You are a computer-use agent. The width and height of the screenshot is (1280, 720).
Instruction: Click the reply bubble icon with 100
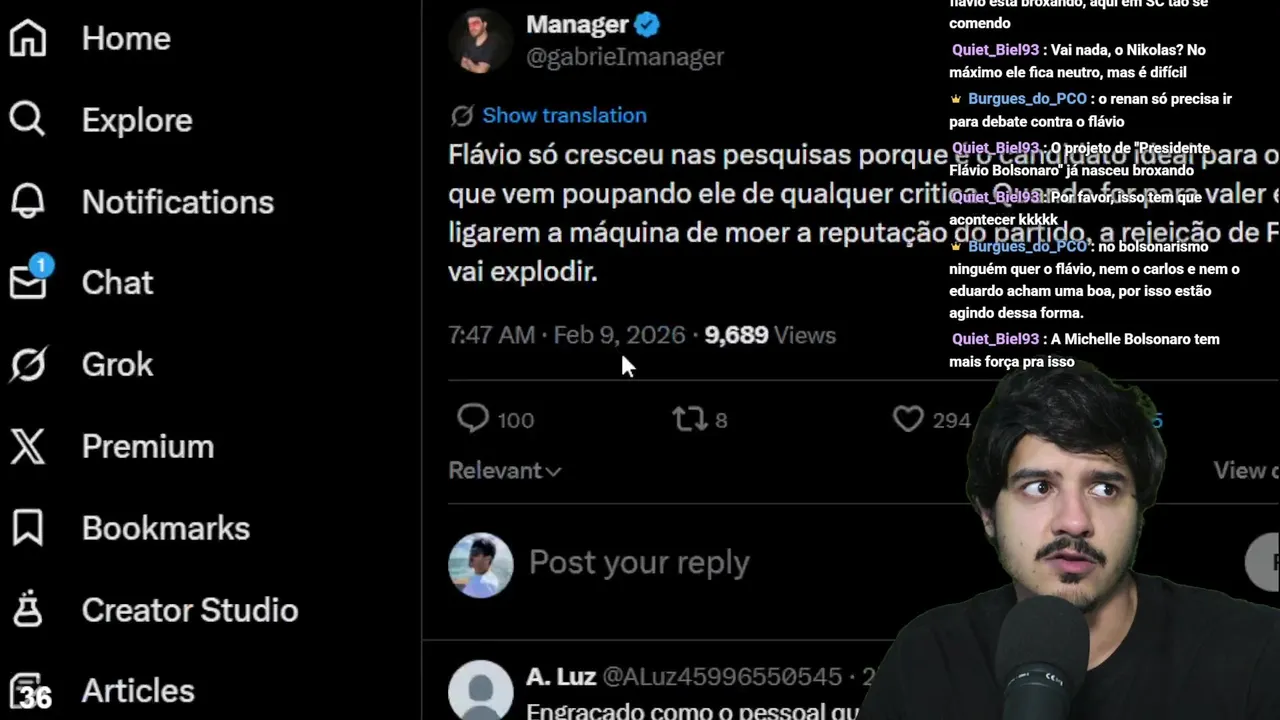473,419
